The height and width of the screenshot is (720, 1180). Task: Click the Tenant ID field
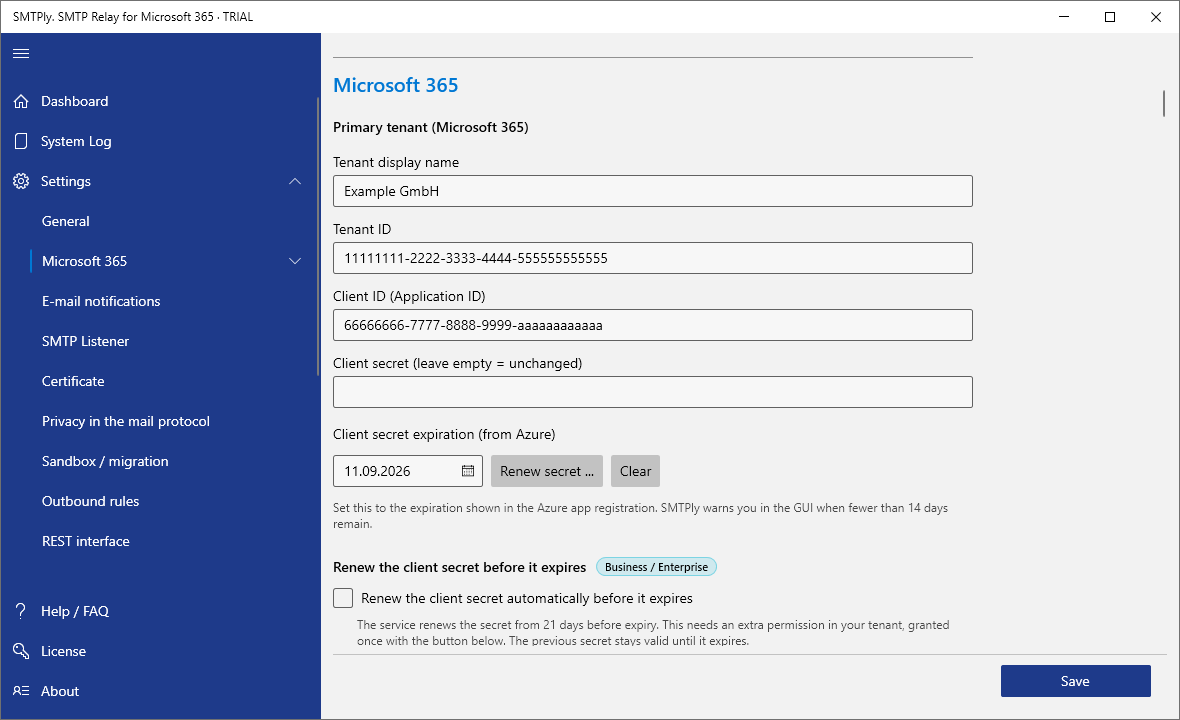coord(652,258)
